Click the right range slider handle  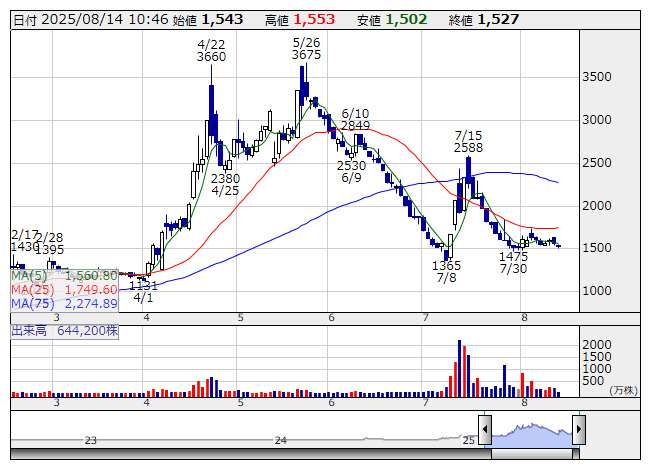[x=578, y=431]
